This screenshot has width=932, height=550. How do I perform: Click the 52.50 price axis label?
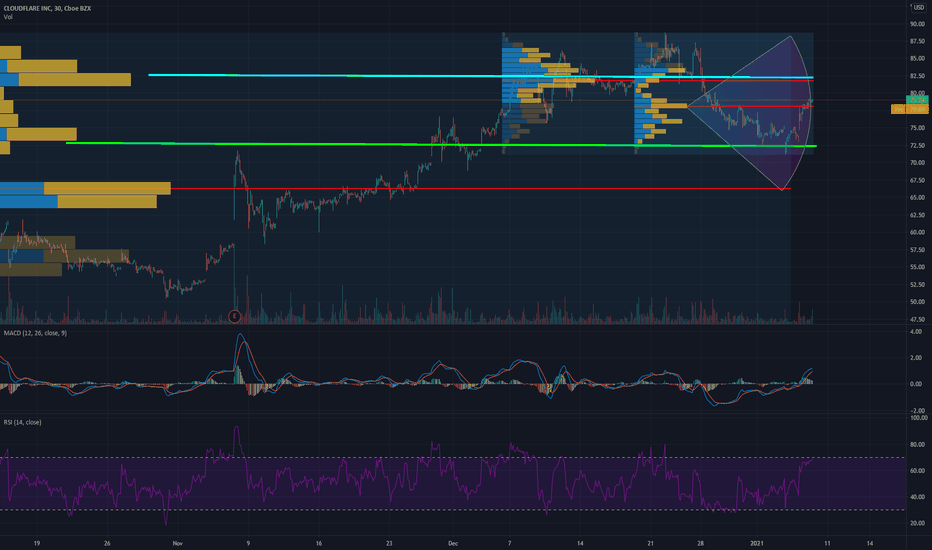tap(917, 285)
